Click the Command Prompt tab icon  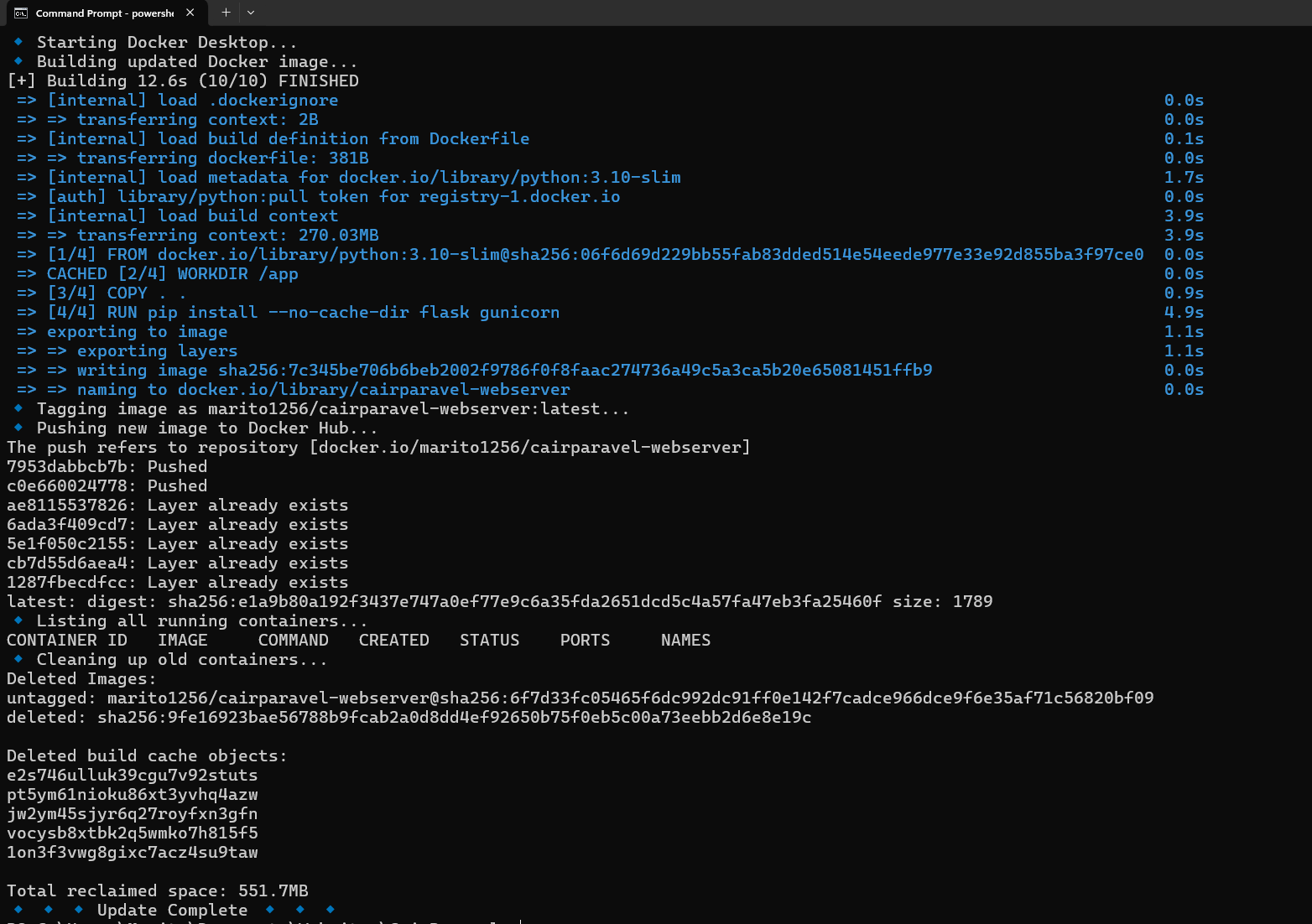pyautogui.click(x=21, y=13)
